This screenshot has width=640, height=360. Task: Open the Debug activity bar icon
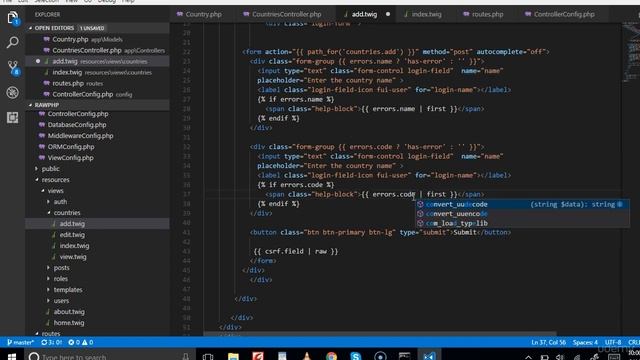(13, 93)
